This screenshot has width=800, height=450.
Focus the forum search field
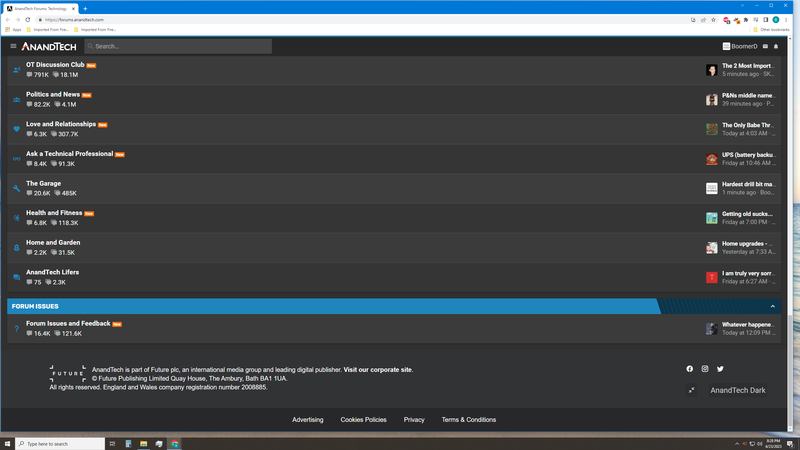click(x=178, y=46)
